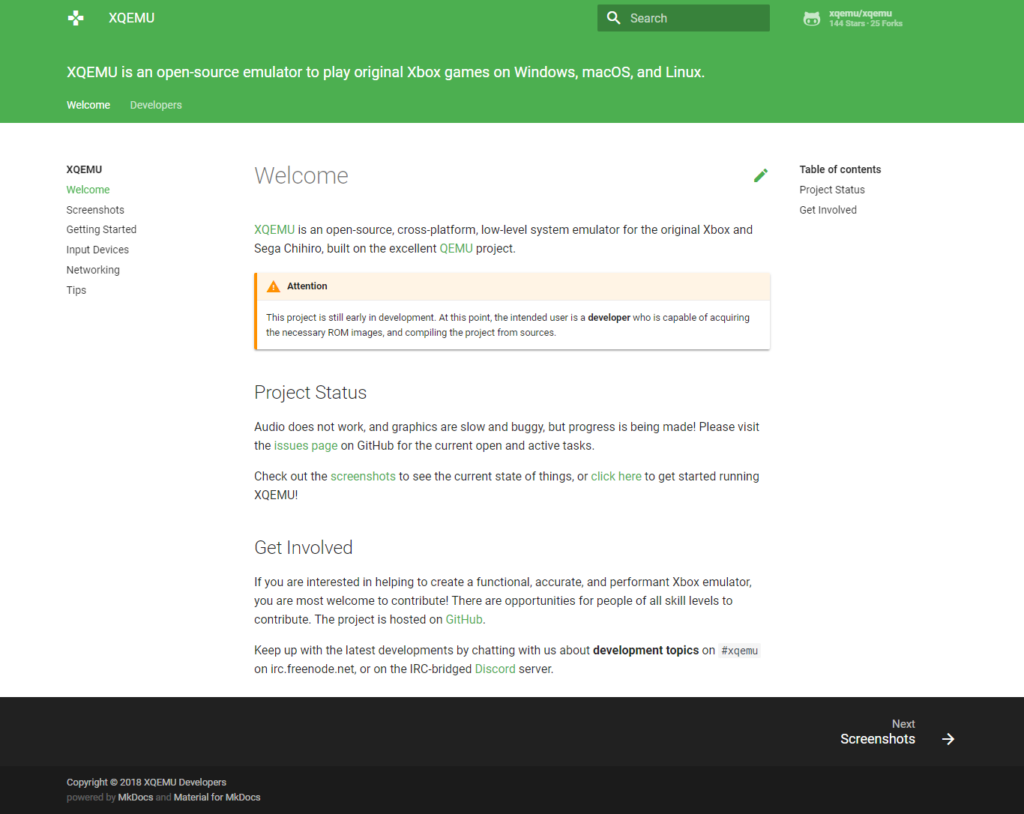Follow the 'click here' getting started link
Viewport: 1024px width, 814px height.
[x=616, y=477]
